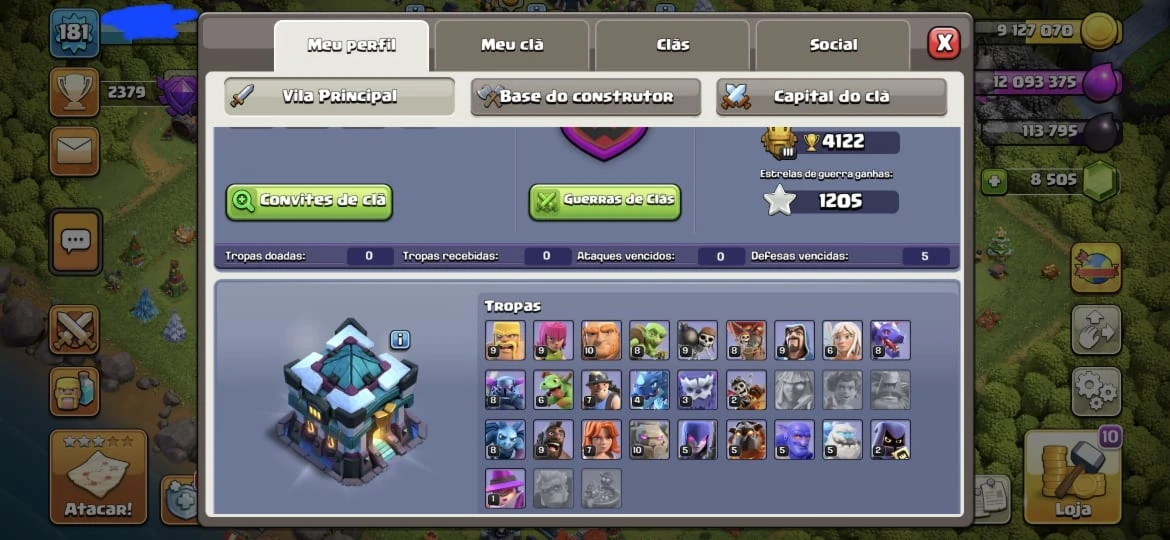Select the Baby Dragon troop icon
Screen dimensions: 1170x540
pyautogui.click(x=553, y=389)
